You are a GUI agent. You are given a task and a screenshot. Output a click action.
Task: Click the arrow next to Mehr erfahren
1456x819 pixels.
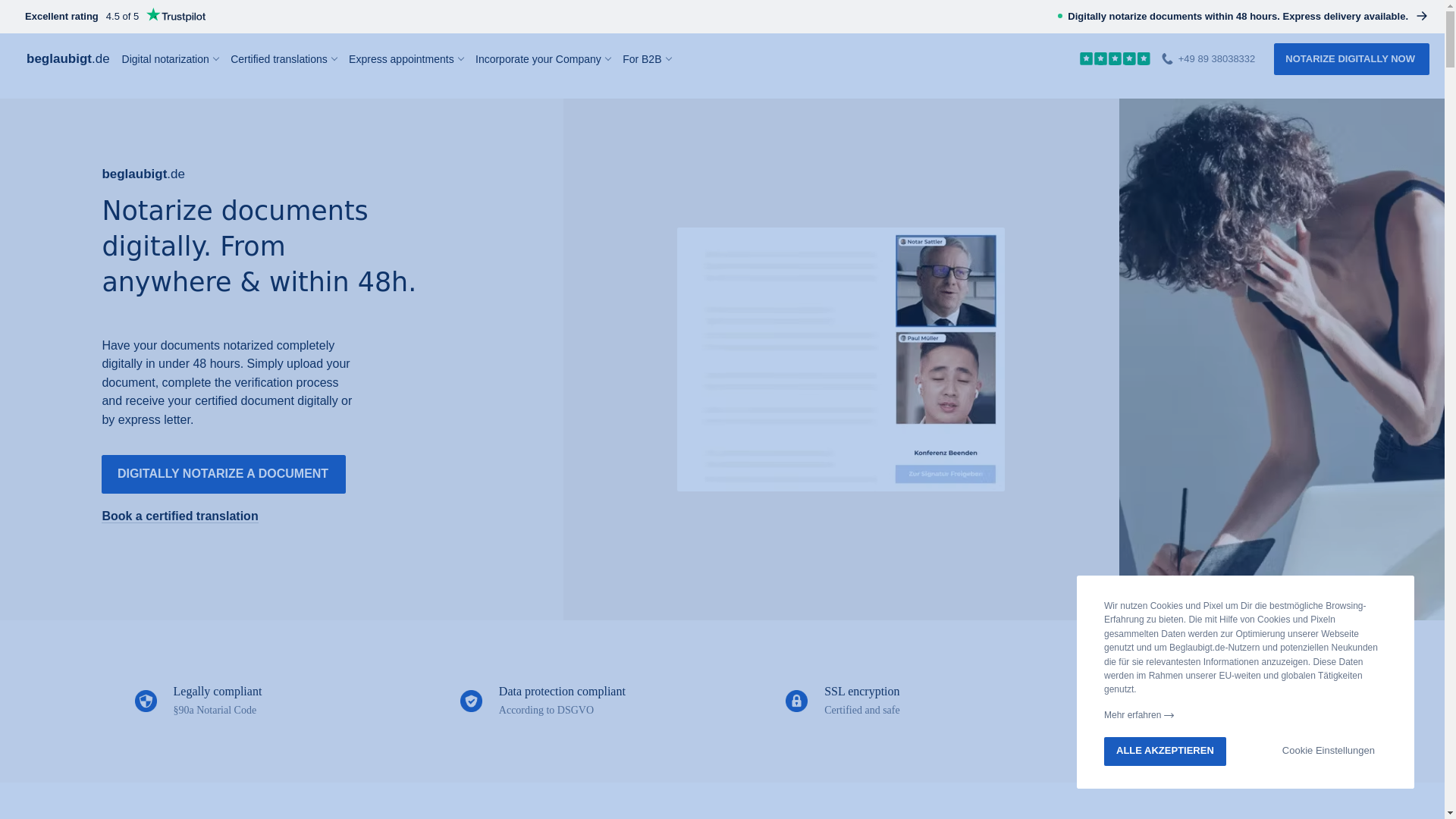coord(1169,715)
